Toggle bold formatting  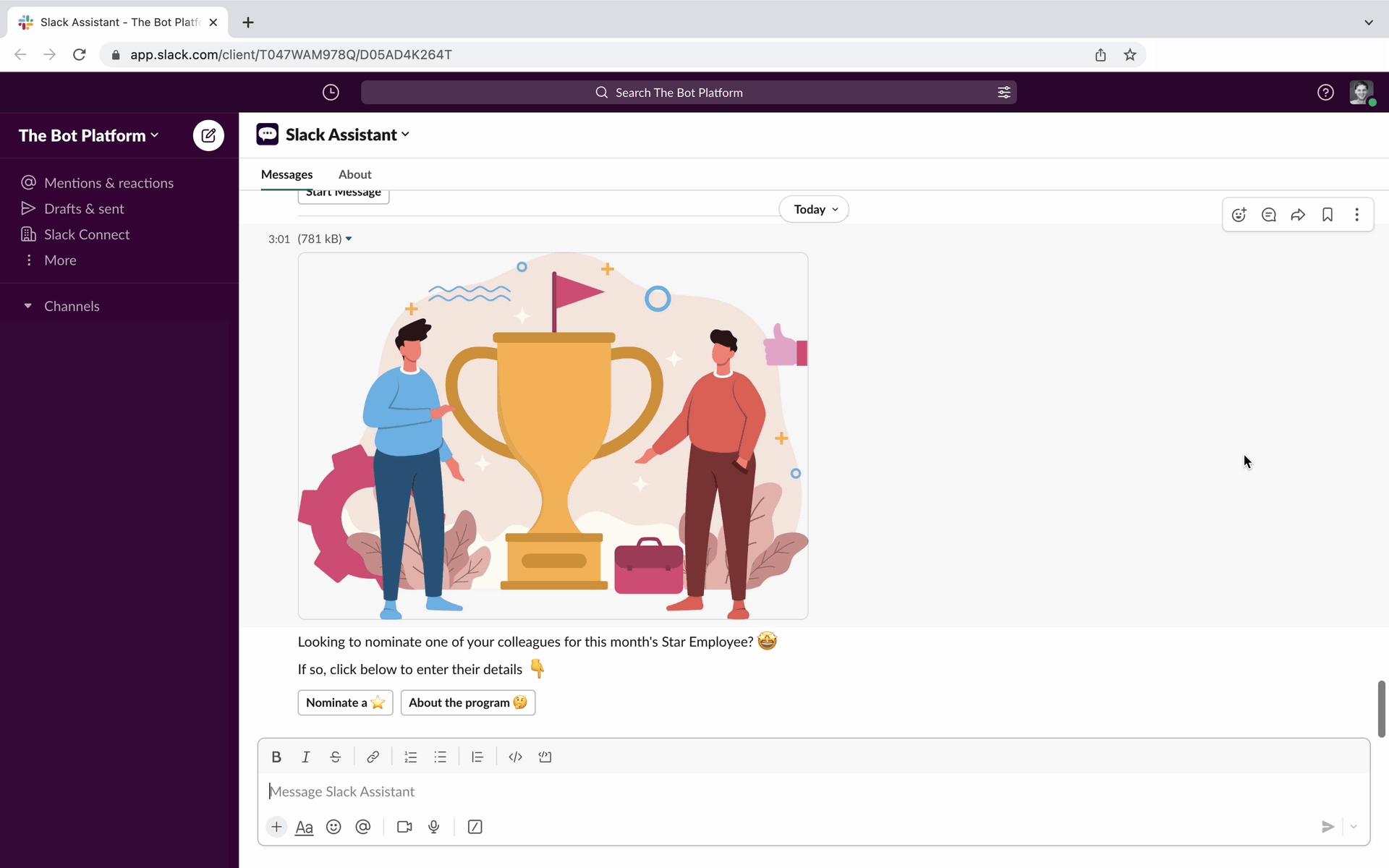pos(276,757)
